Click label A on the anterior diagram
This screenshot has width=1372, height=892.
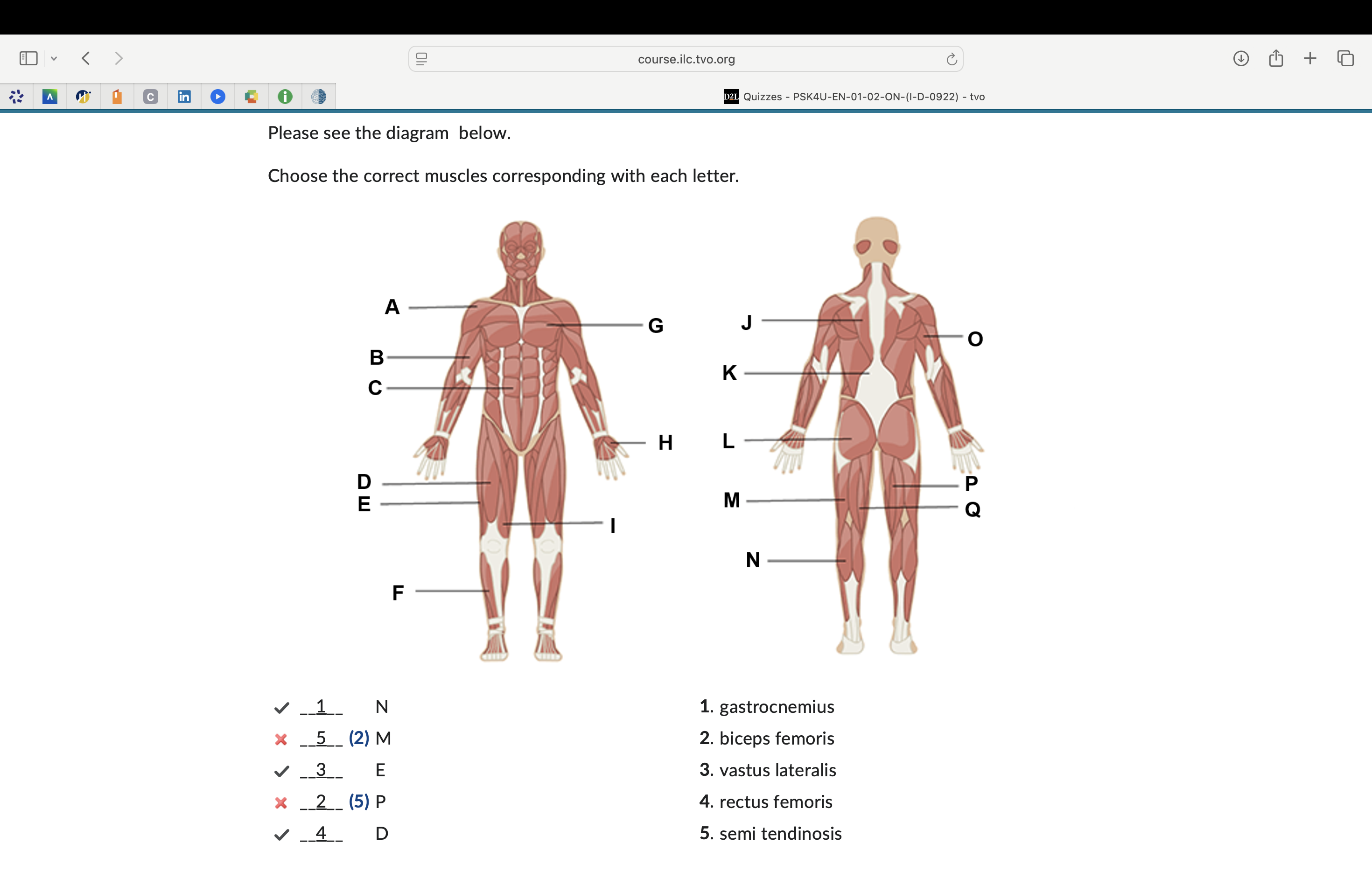(392, 307)
